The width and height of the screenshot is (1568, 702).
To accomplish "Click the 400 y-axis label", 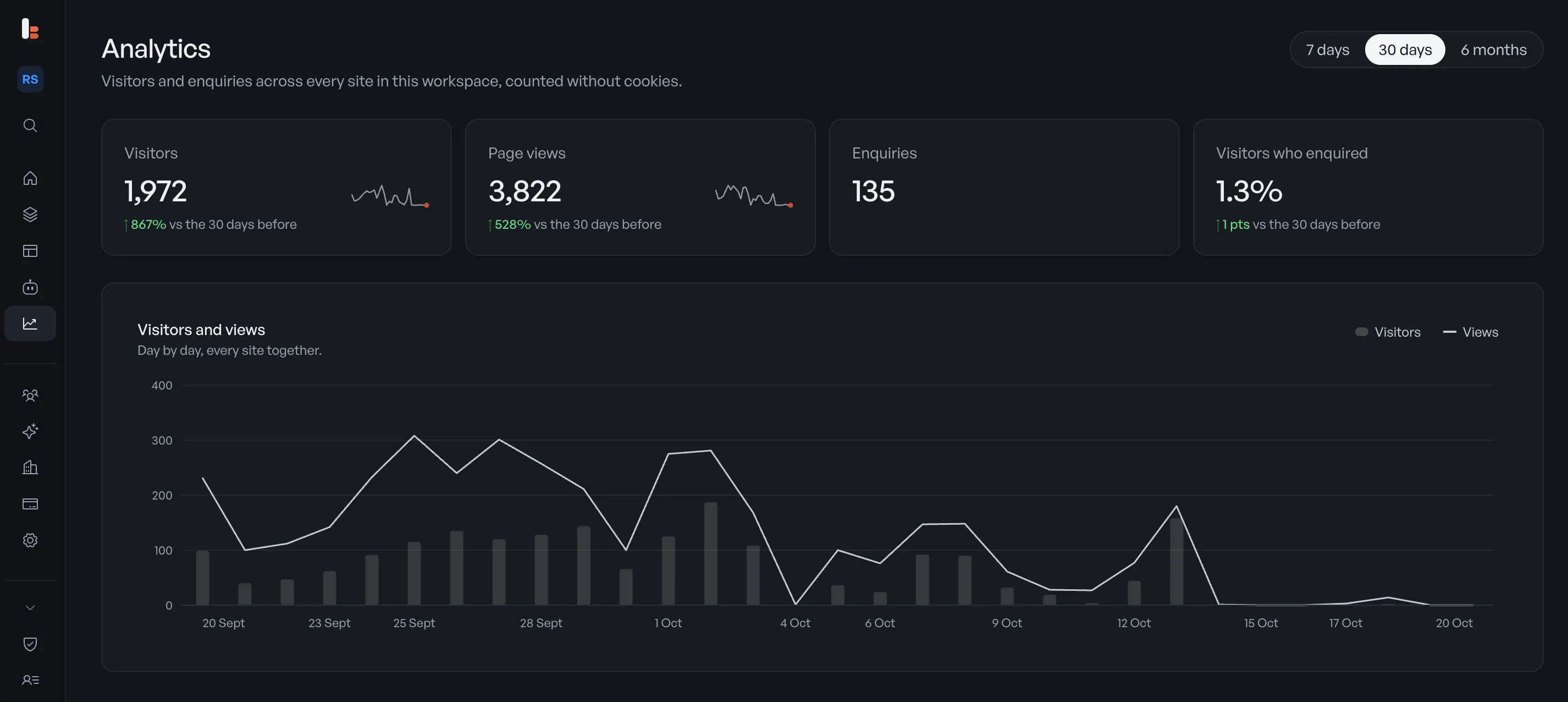I will click(162, 386).
